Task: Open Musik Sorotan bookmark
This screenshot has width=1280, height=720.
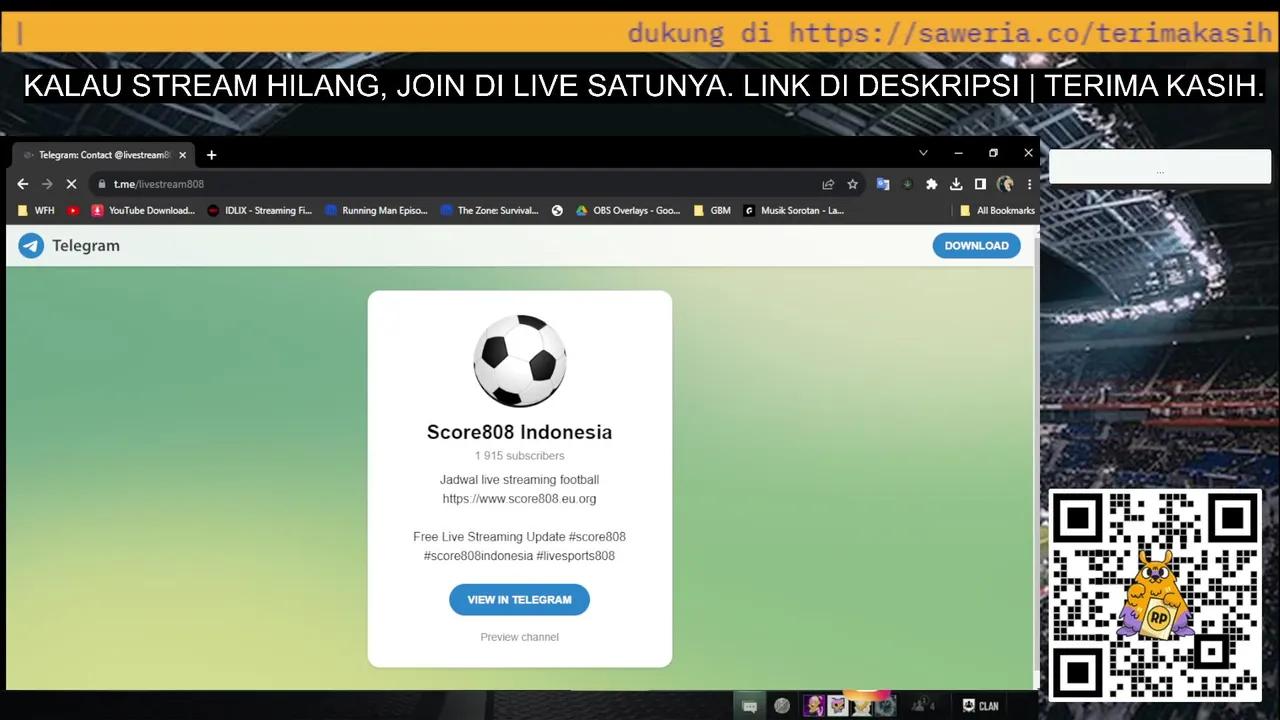Action: [794, 211]
